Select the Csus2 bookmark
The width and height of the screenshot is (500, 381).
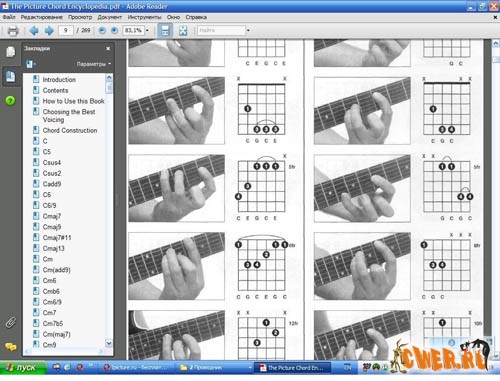[x=52, y=173]
